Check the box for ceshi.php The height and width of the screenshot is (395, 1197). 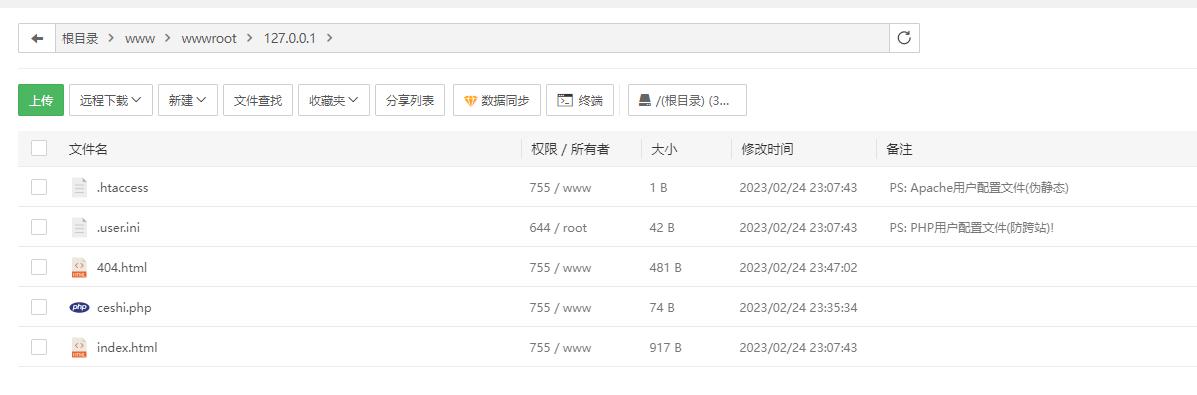coord(39,307)
